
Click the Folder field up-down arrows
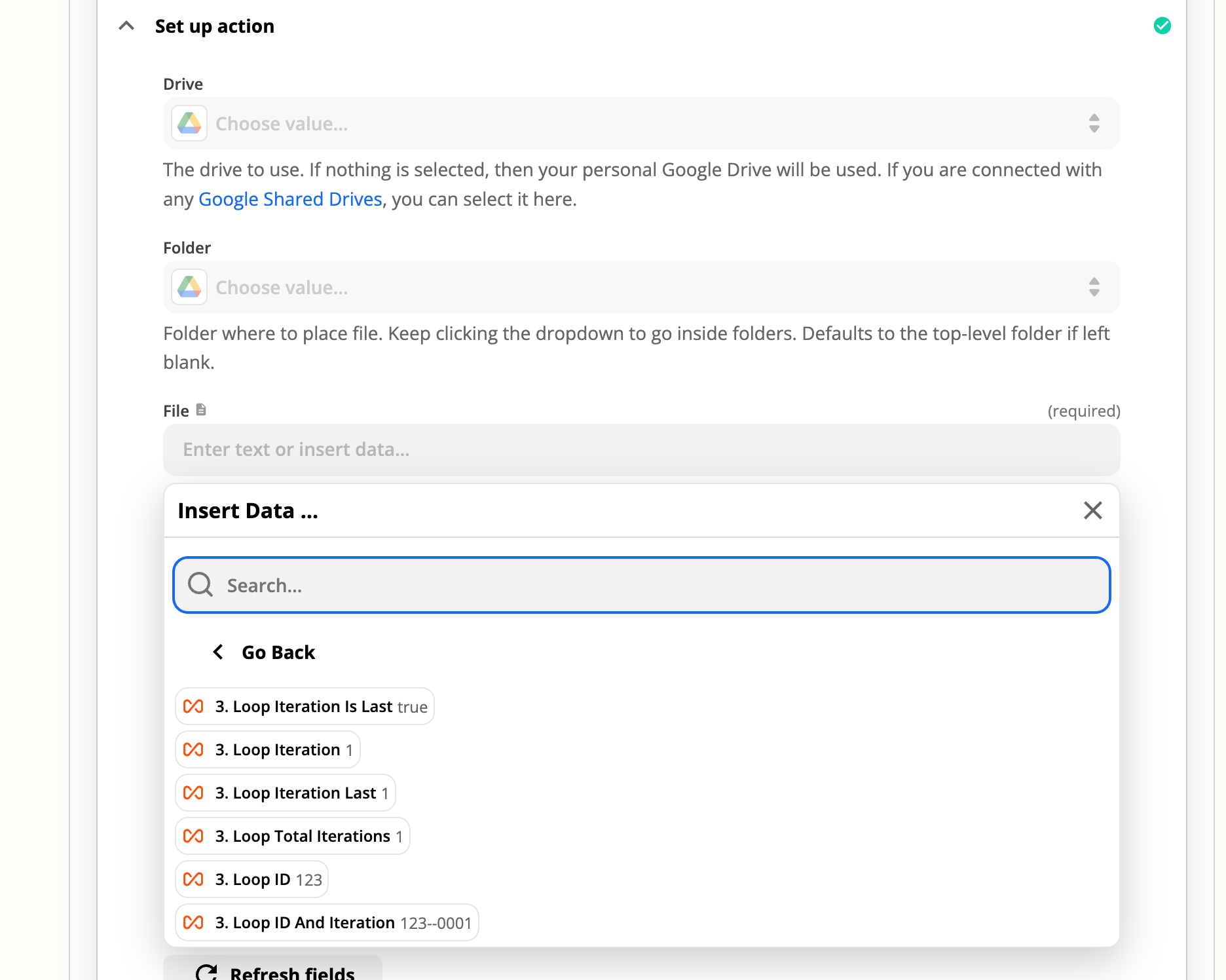click(x=1094, y=287)
